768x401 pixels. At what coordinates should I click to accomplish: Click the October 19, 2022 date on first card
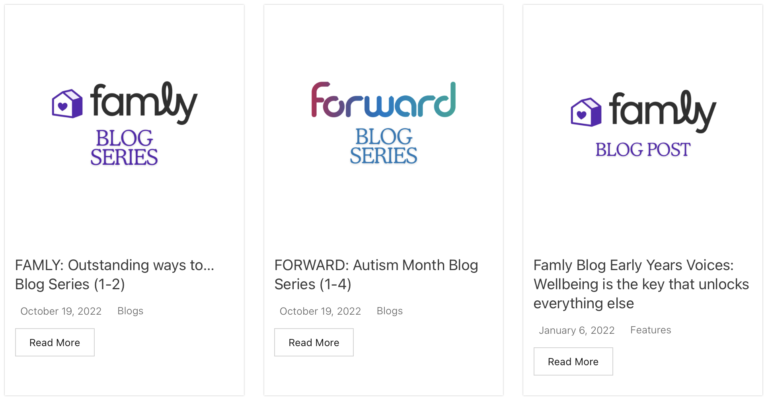61,311
